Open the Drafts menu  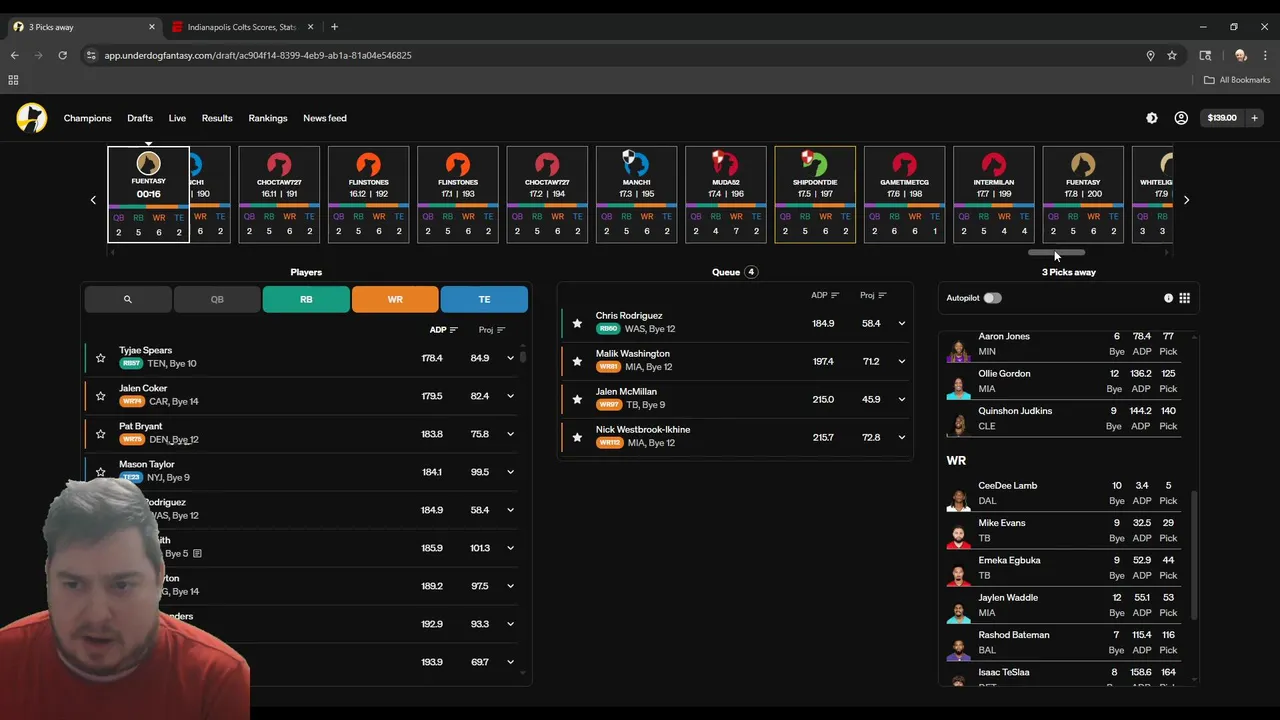140,118
